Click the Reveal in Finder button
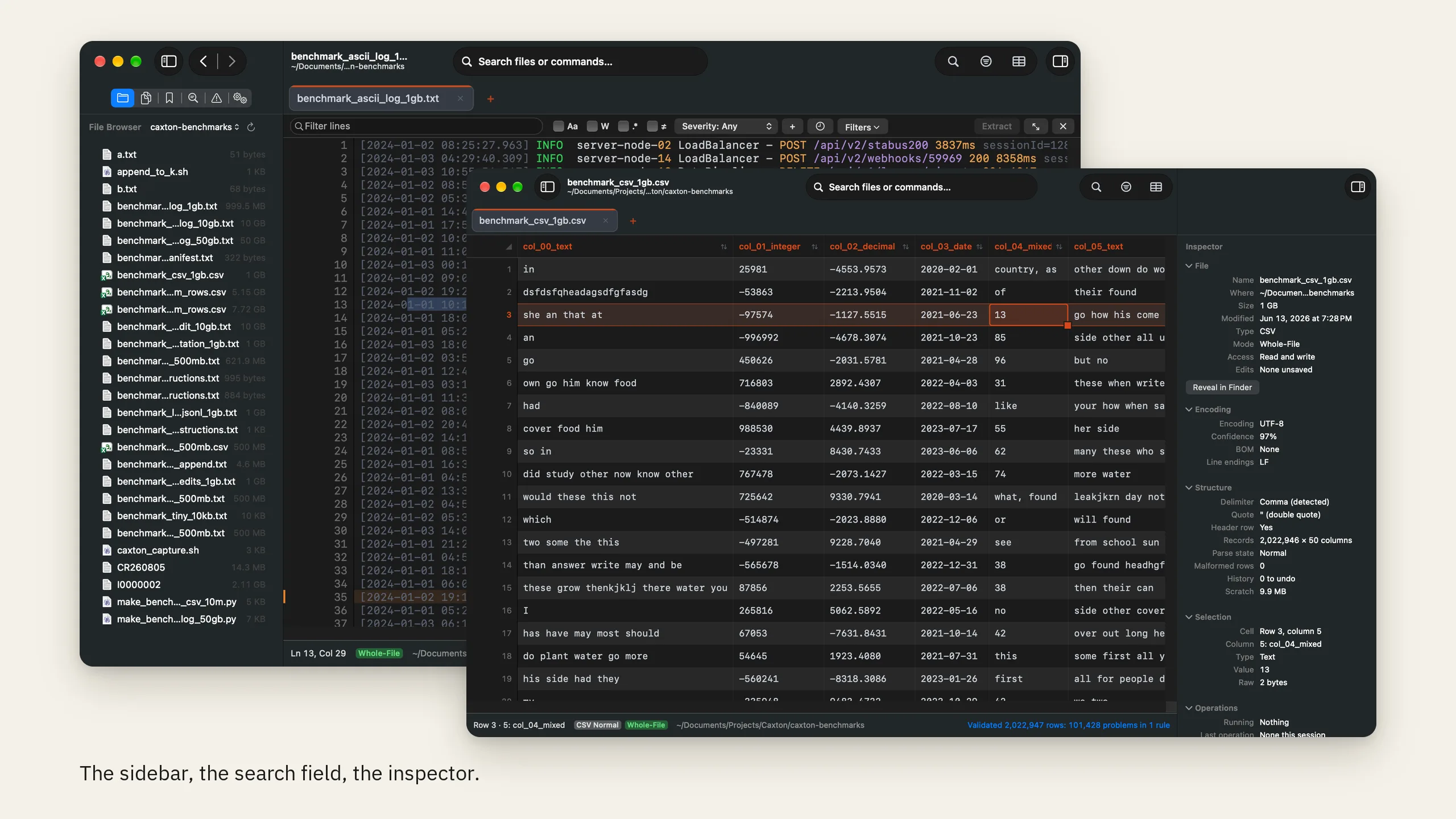The image size is (1456, 819). pos(1222,387)
